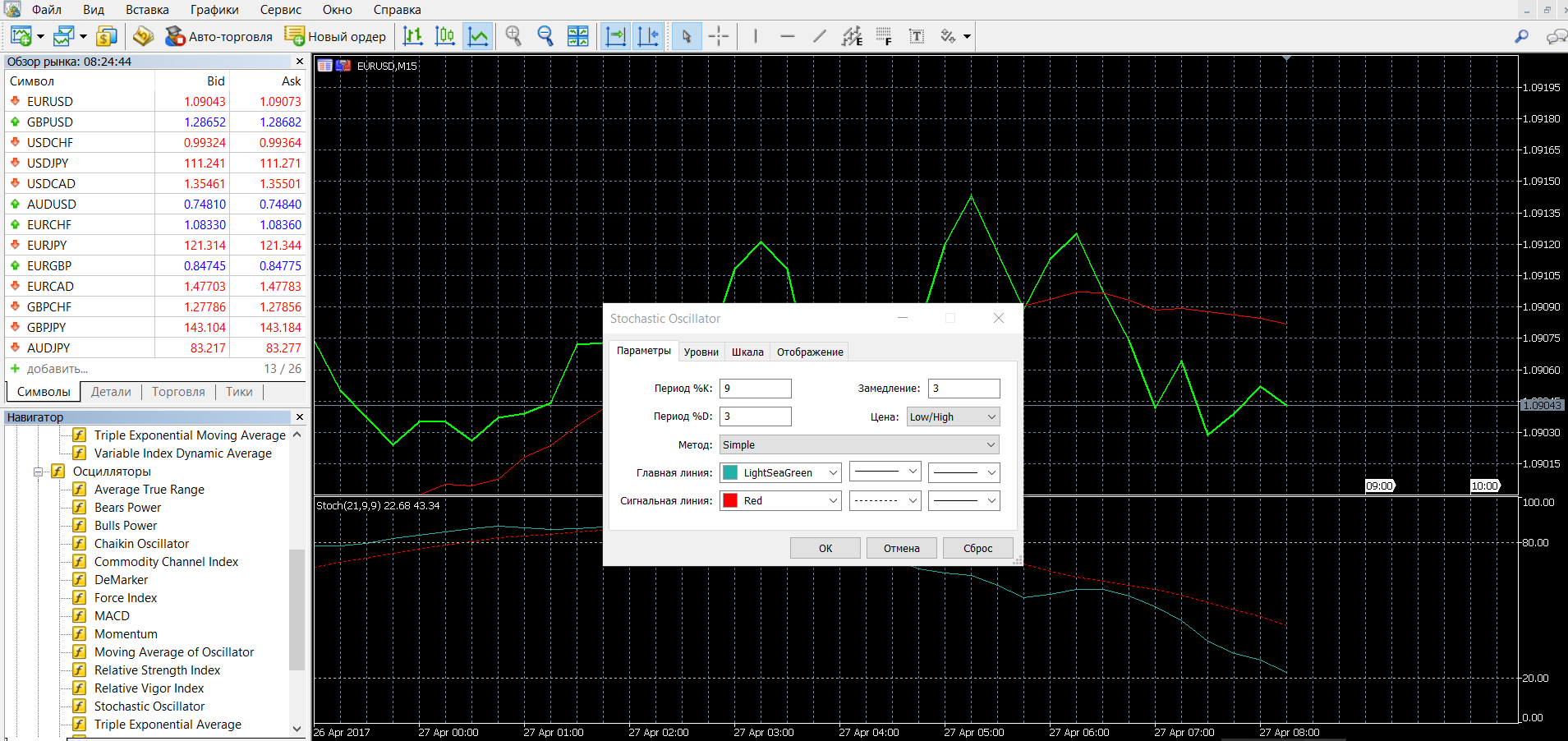Select the equidistant channel tool
Screen dimensions: 1568x741
[852, 36]
